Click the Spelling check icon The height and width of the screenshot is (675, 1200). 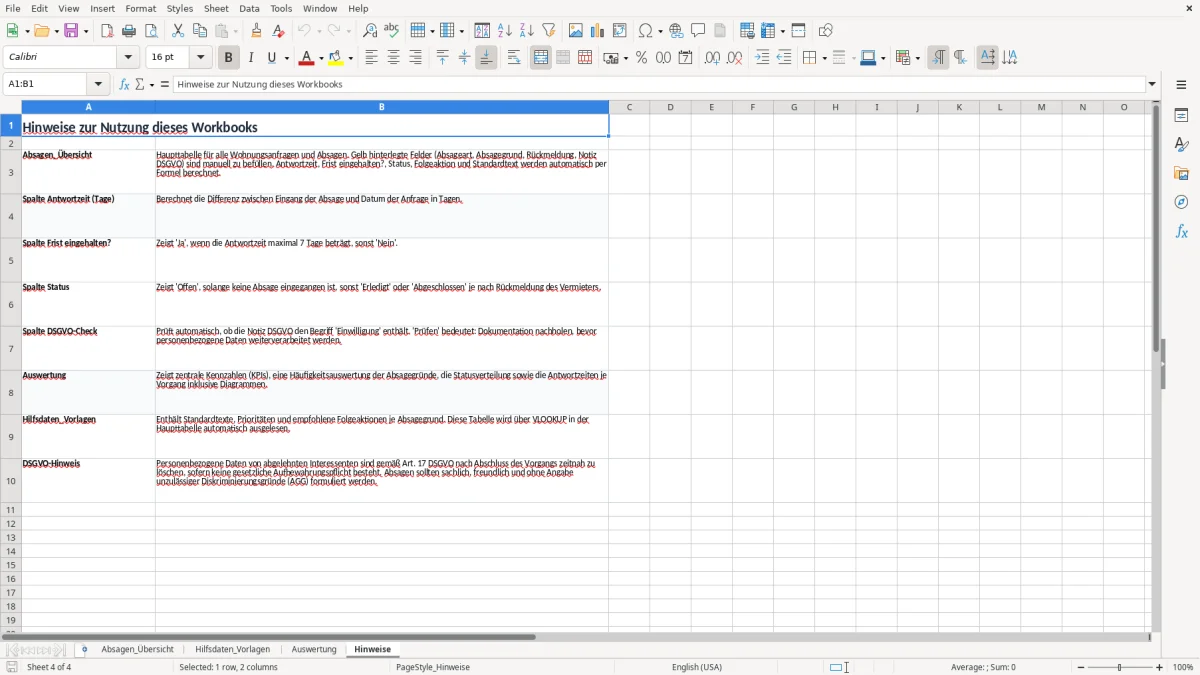[x=392, y=31]
